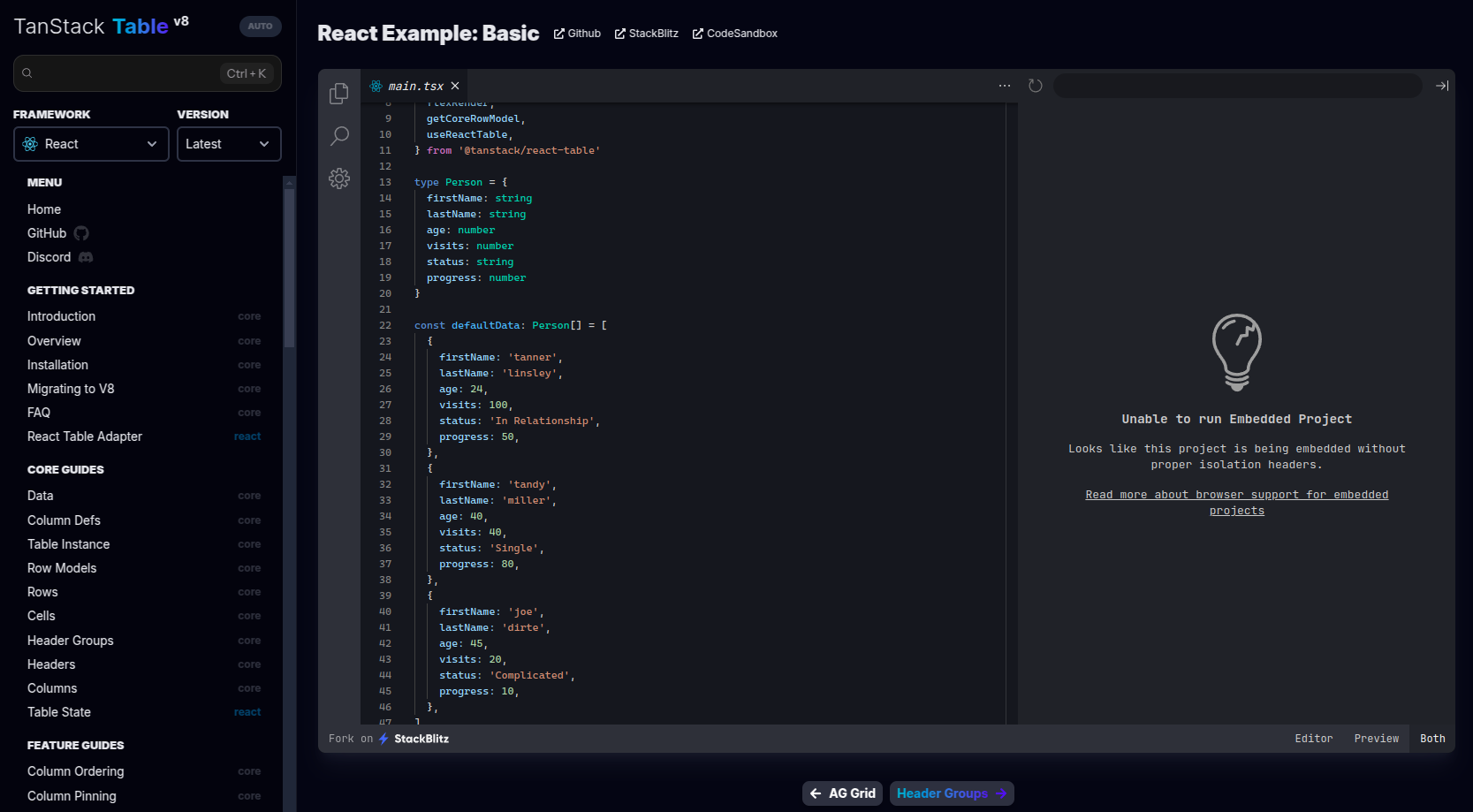Select the main.tsx editor tab
Viewport: 1473px width, 812px height.
(x=414, y=86)
